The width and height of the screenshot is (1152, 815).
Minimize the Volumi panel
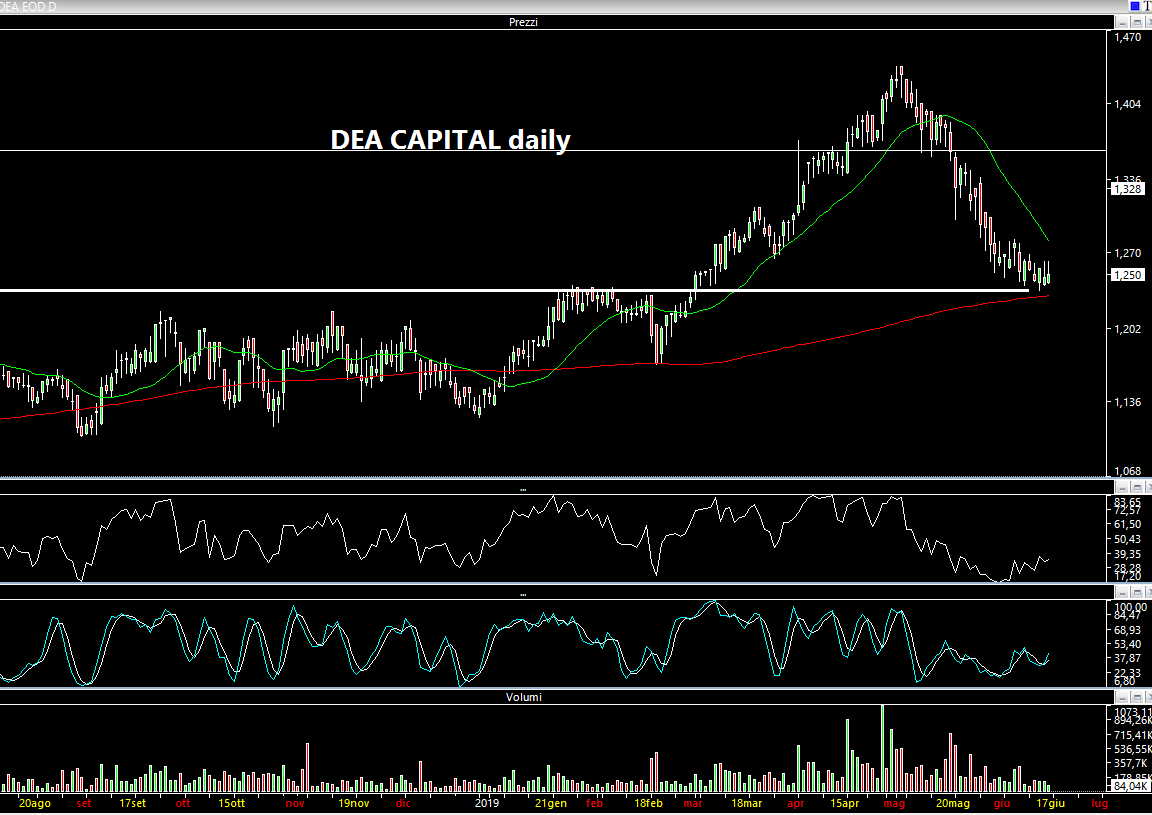pos(1123,697)
